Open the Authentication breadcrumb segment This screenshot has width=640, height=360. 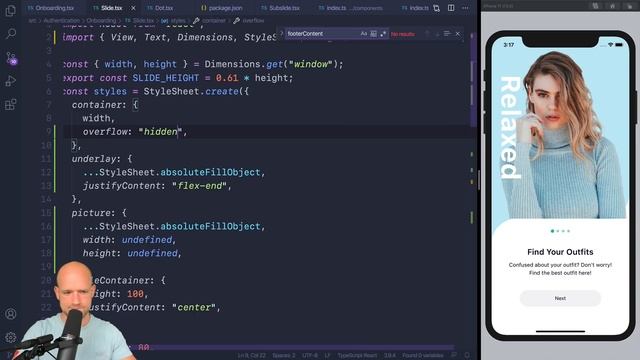[62, 20]
